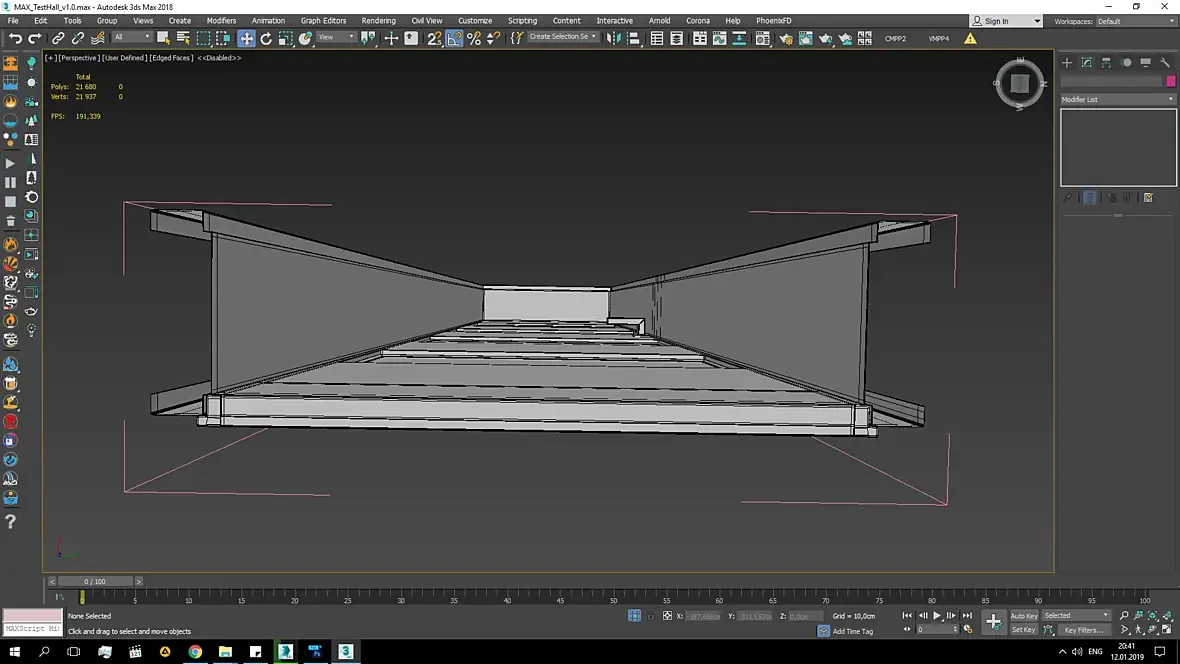Open the selection filter 'All' dropdown
The width and height of the screenshot is (1180, 664).
tap(132, 37)
